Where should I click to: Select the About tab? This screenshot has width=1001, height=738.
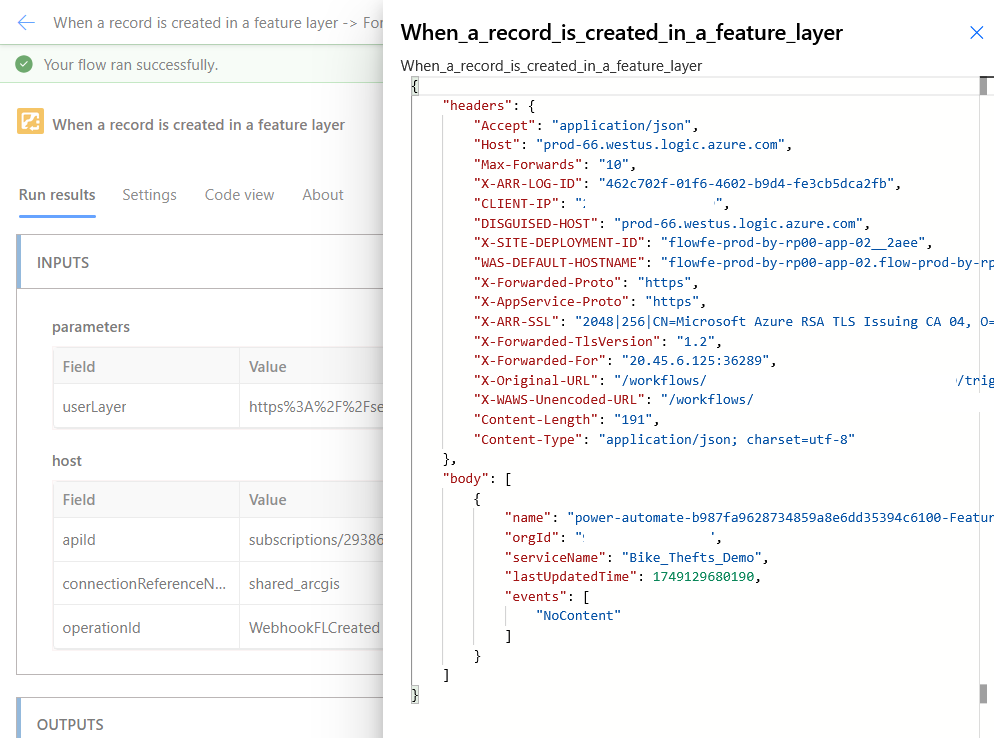[322, 195]
